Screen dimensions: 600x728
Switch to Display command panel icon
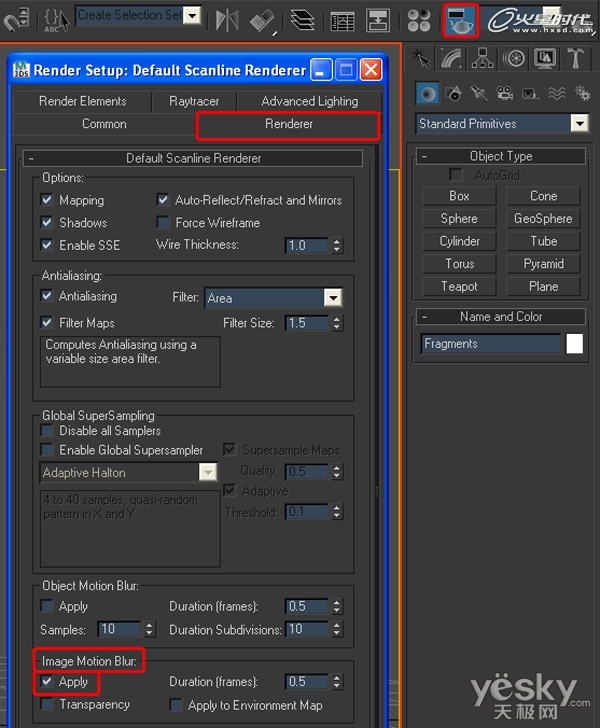[545, 59]
